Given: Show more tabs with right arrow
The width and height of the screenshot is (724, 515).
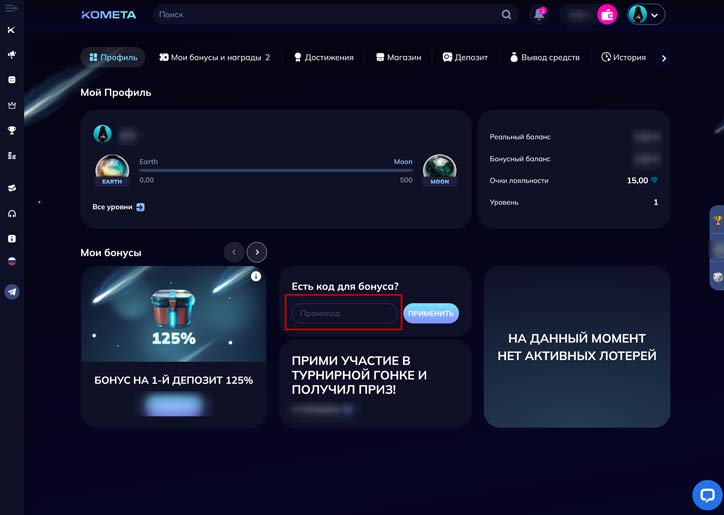Looking at the screenshot, I should (664, 58).
